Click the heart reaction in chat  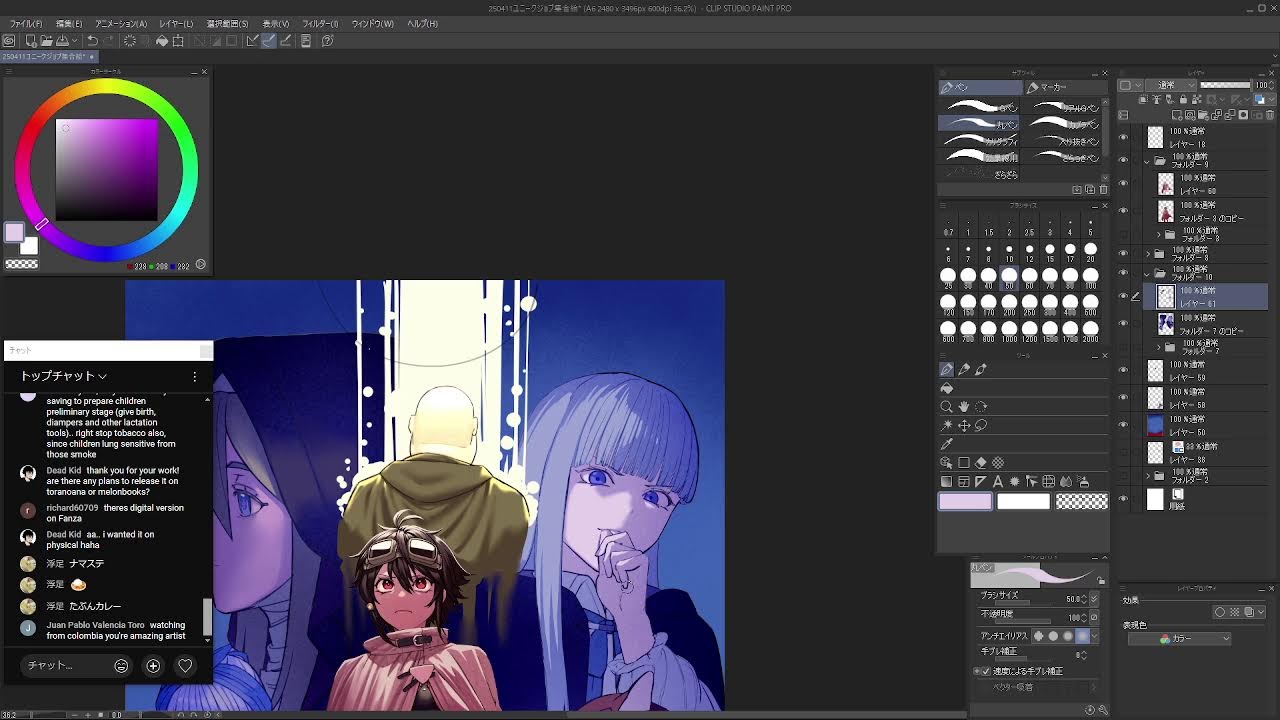coord(185,666)
